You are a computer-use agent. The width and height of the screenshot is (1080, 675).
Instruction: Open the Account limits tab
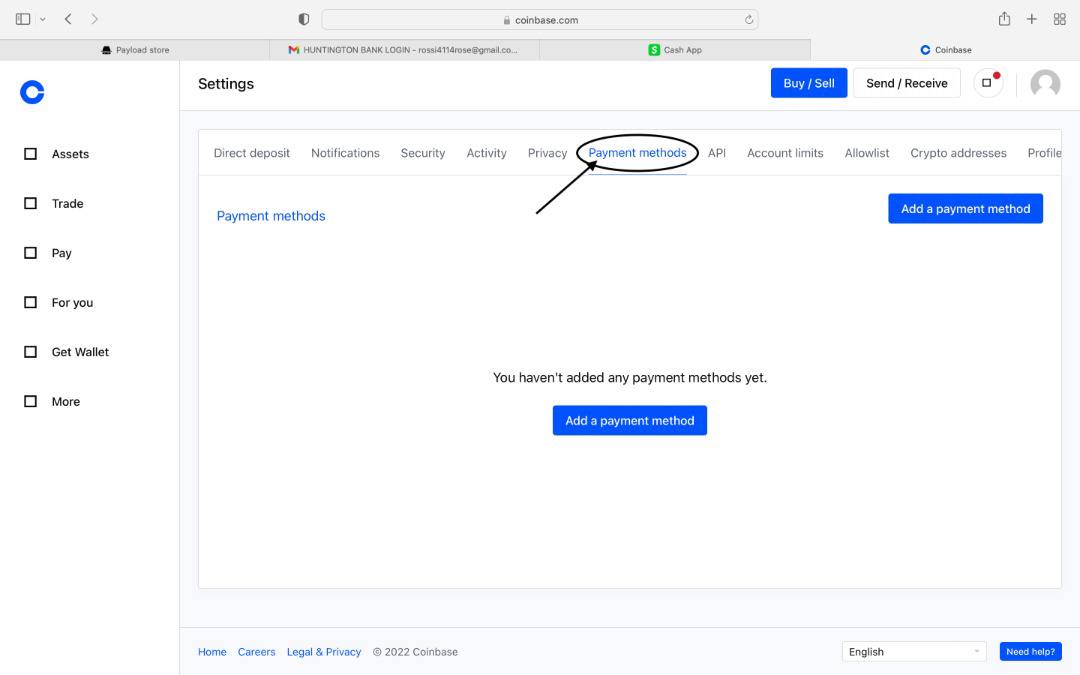click(x=785, y=153)
